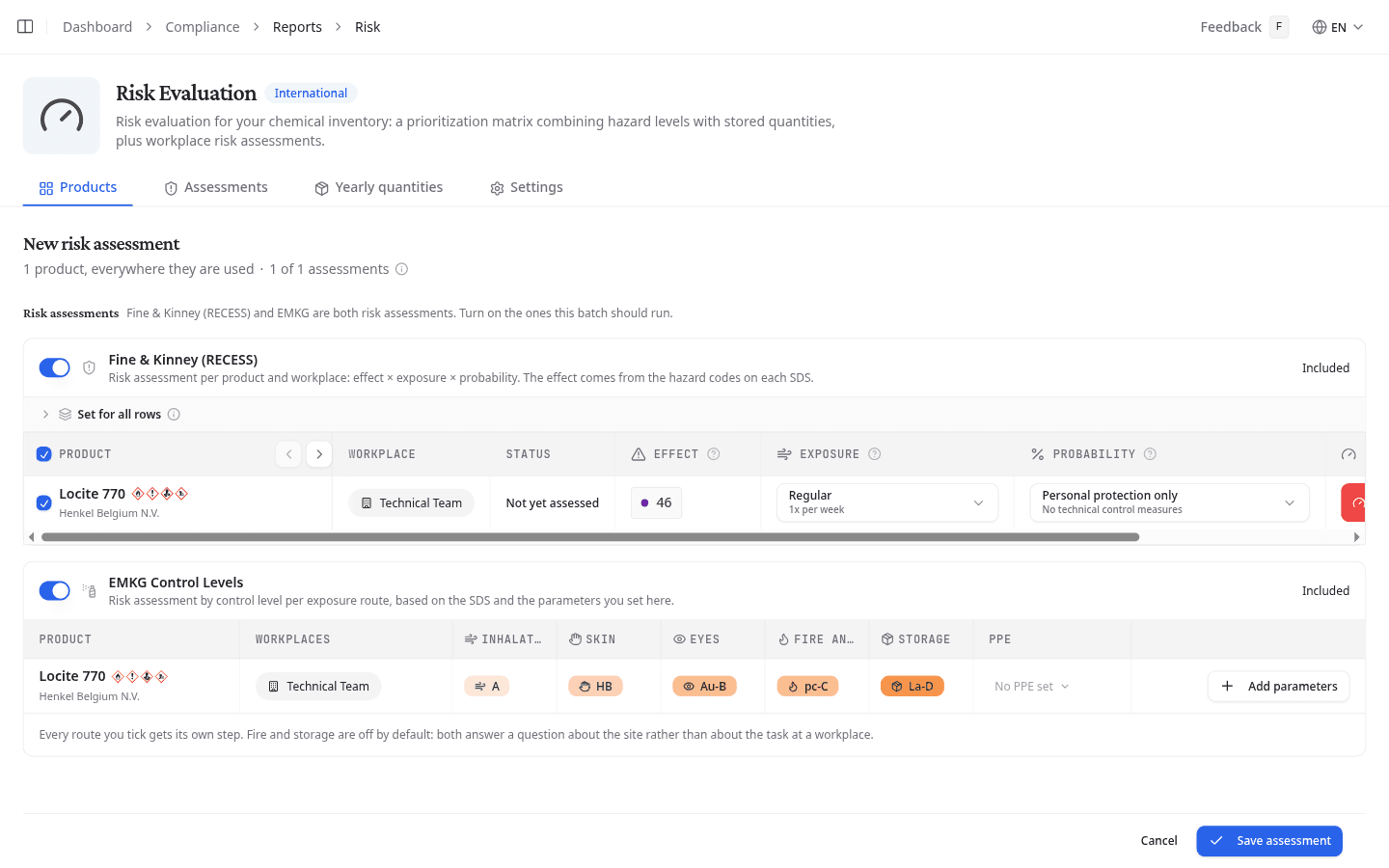Click the Probability column help icon
The image size is (1389, 868).
(1150, 454)
